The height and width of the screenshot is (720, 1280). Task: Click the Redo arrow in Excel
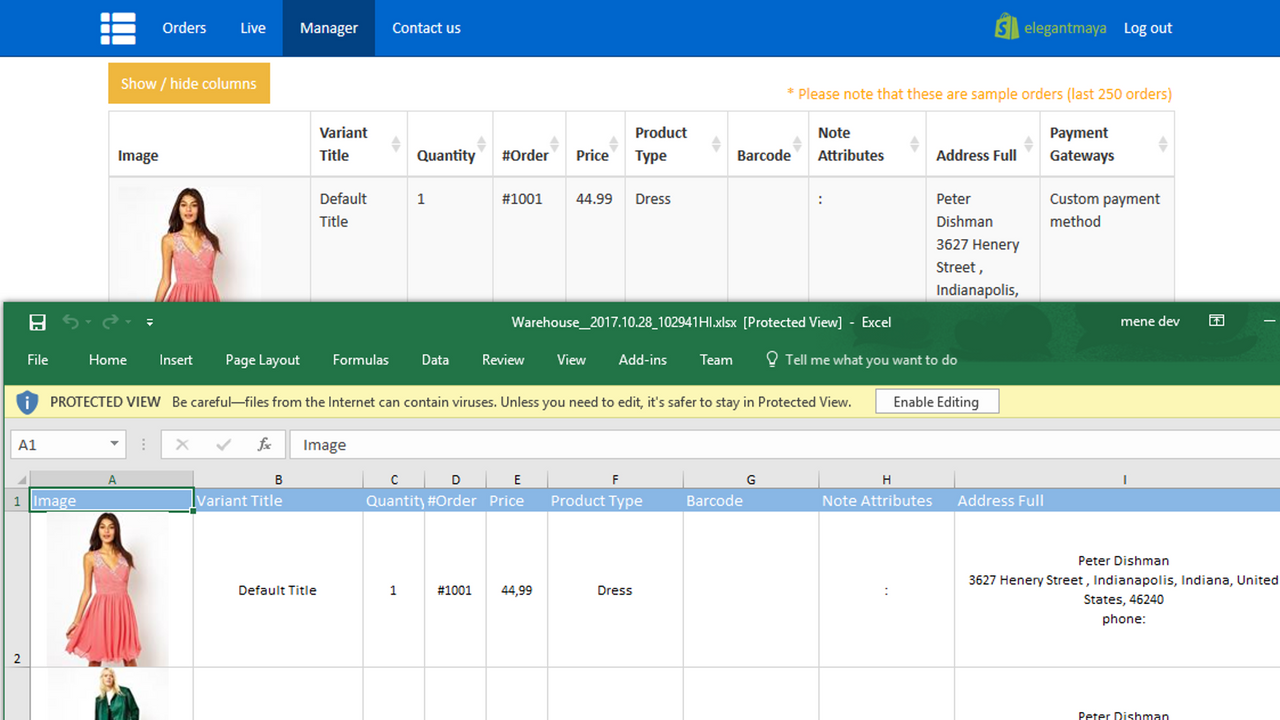[x=109, y=322]
